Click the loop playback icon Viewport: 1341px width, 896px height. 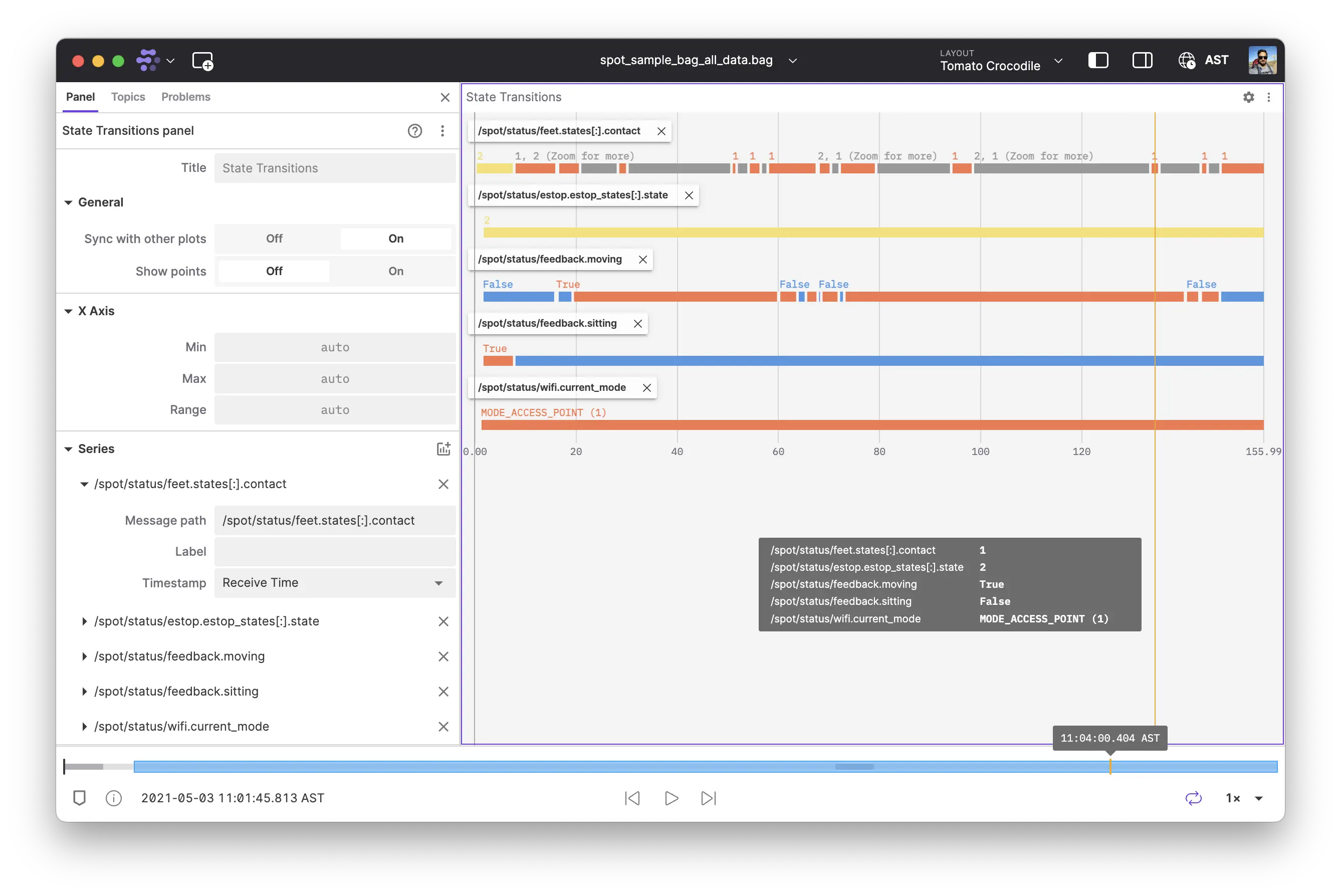(1193, 798)
